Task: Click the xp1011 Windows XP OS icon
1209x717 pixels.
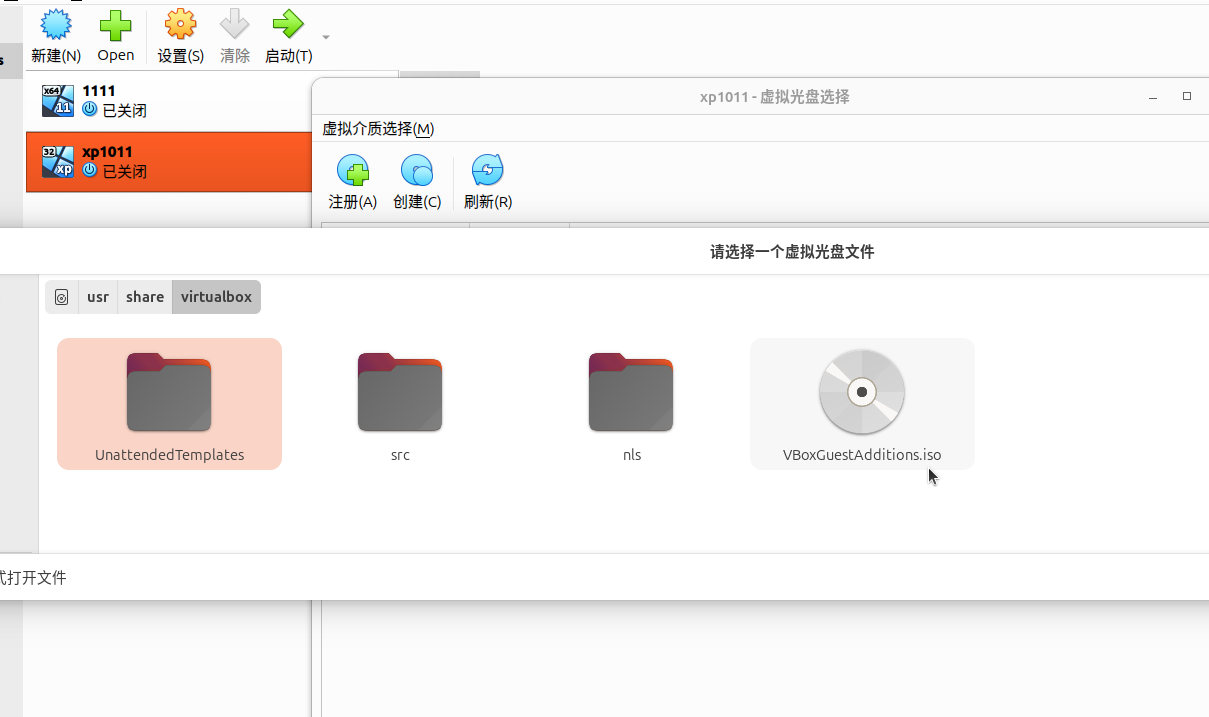Action: coord(58,162)
